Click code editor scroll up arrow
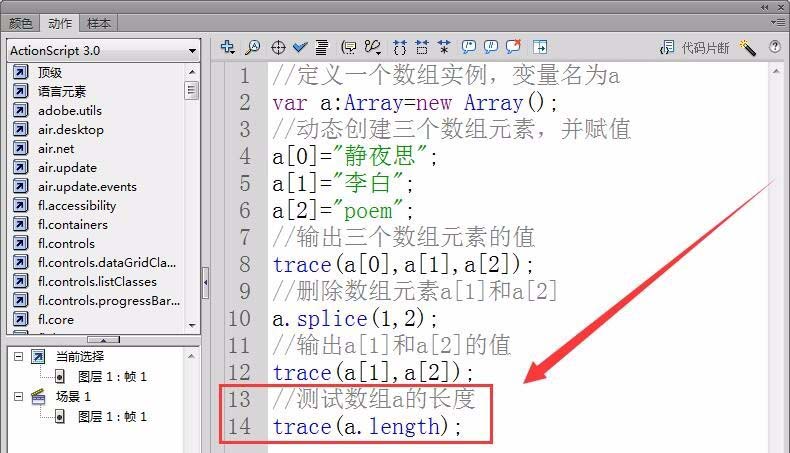The height and width of the screenshot is (453, 790). coord(776,72)
